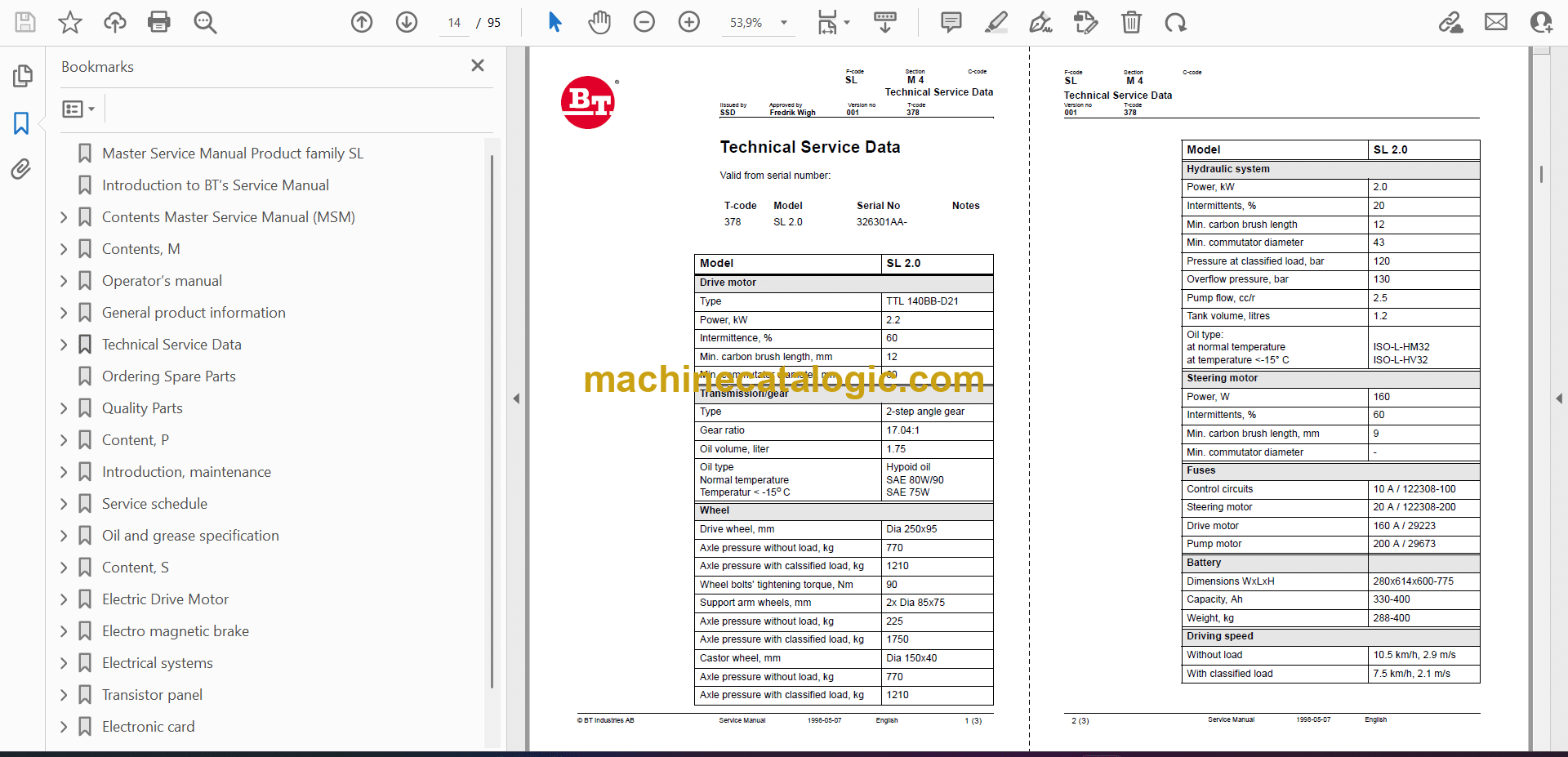Zoom in with plus button
Viewport: 1568px width, 757px height.
coord(689,22)
